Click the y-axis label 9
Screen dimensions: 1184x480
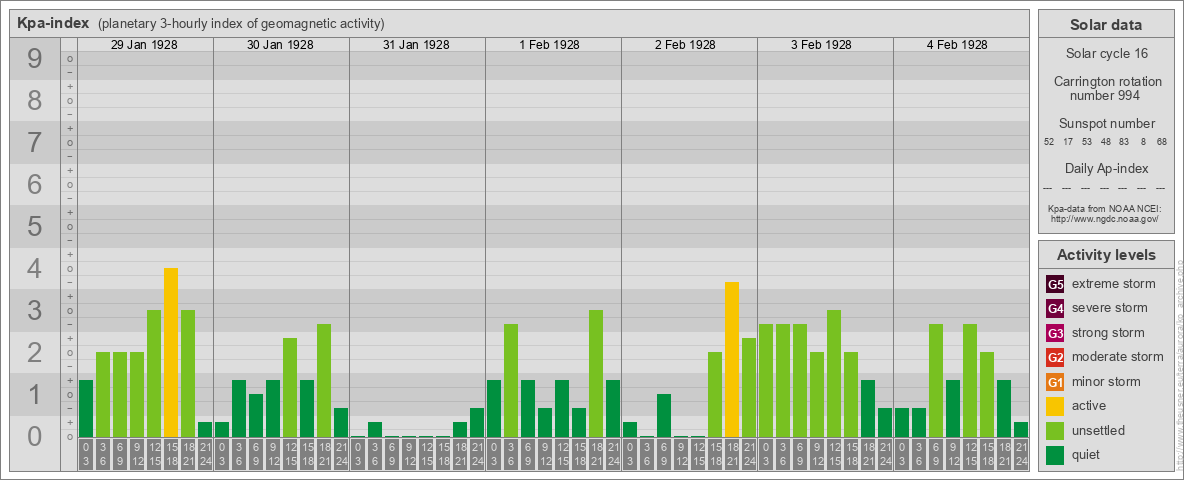point(34,59)
